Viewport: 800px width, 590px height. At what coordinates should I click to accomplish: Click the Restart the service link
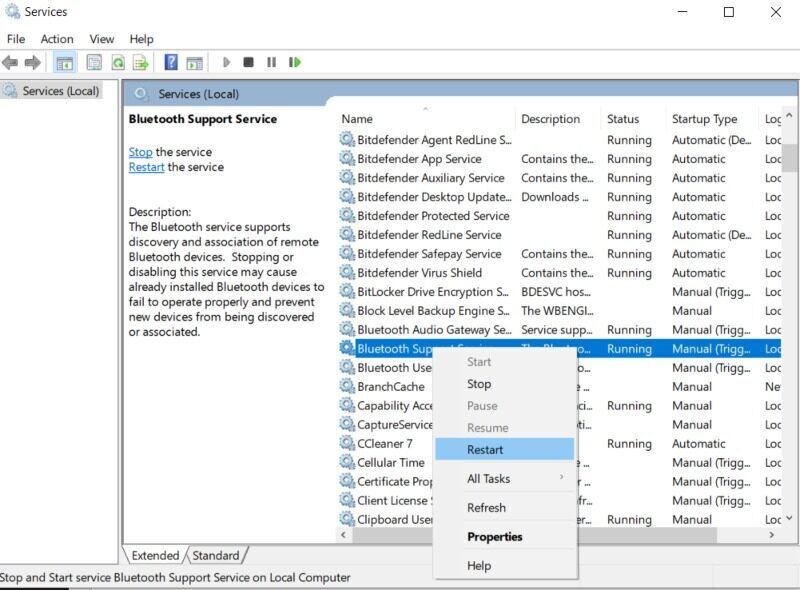[x=146, y=167]
